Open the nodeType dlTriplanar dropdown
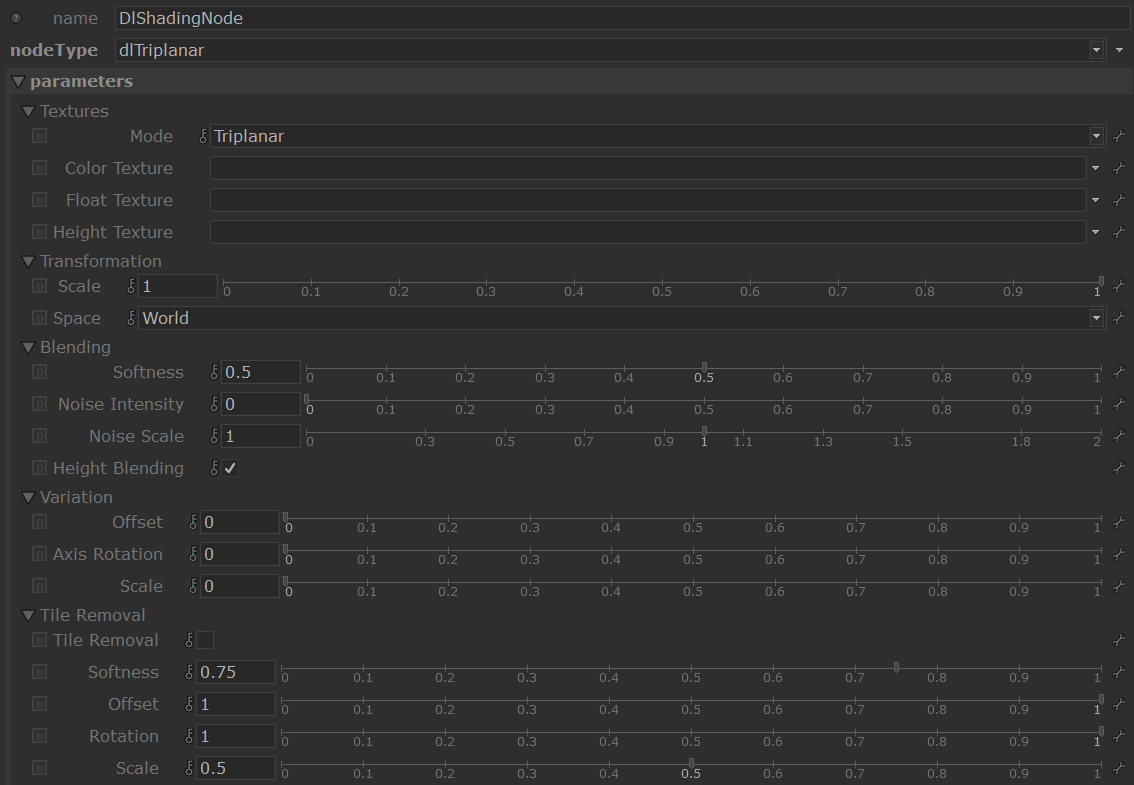 pos(1097,50)
